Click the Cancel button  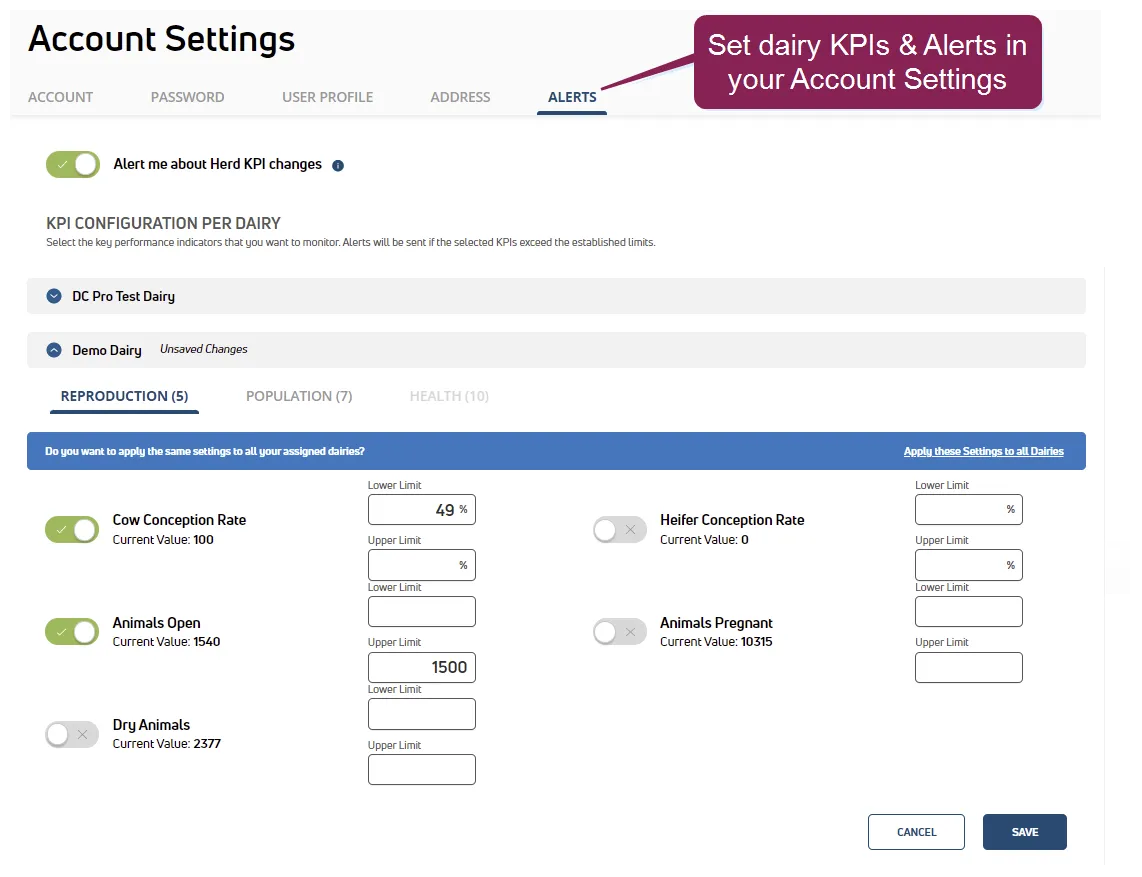coord(916,832)
